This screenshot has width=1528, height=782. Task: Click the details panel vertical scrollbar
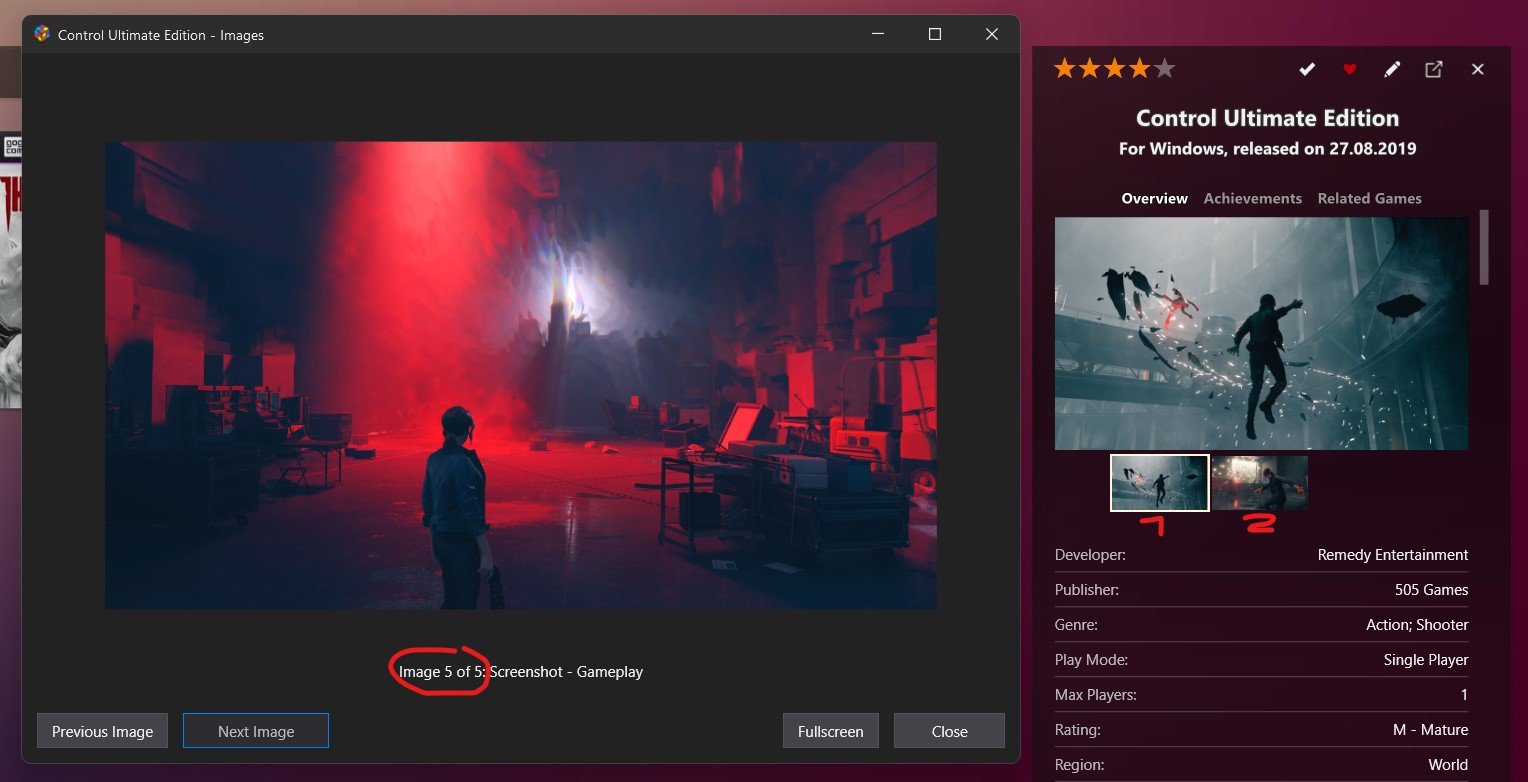1484,246
